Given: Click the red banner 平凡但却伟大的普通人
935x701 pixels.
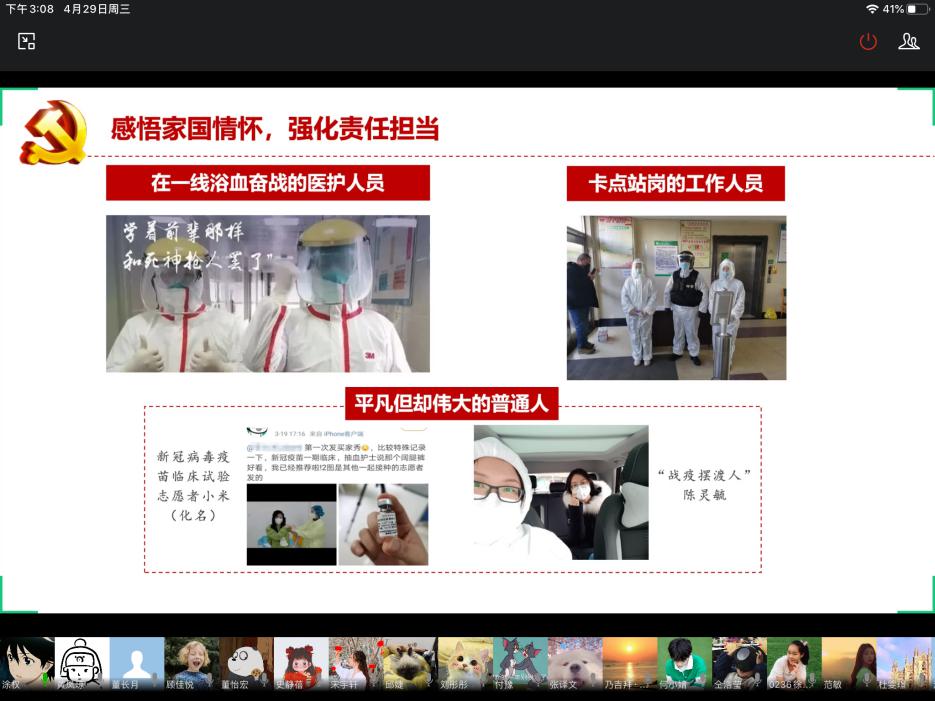Looking at the screenshot, I should tap(451, 404).
